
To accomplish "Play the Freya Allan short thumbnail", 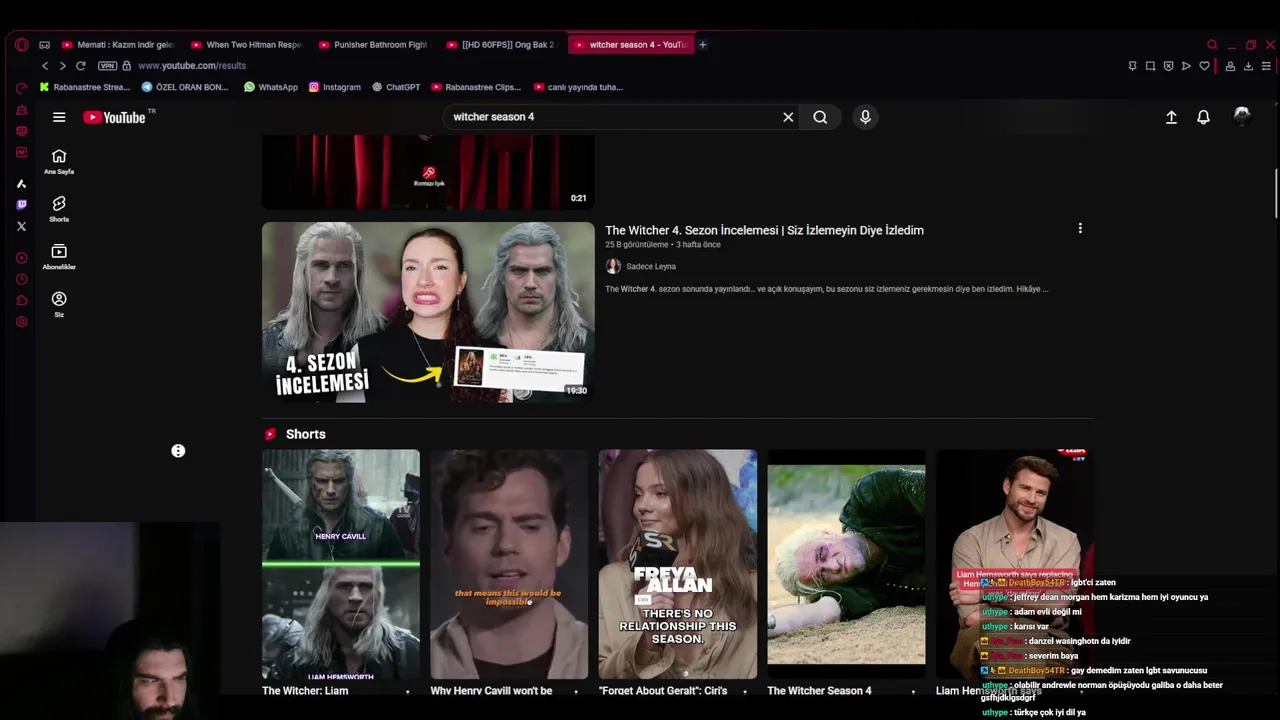I will (678, 564).
